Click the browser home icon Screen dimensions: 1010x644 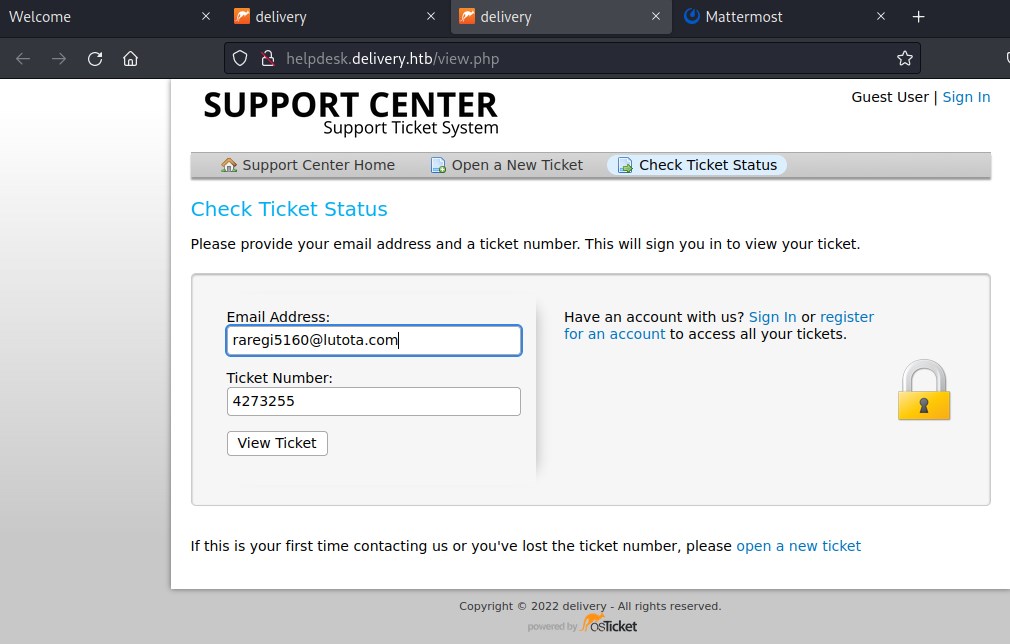click(130, 59)
